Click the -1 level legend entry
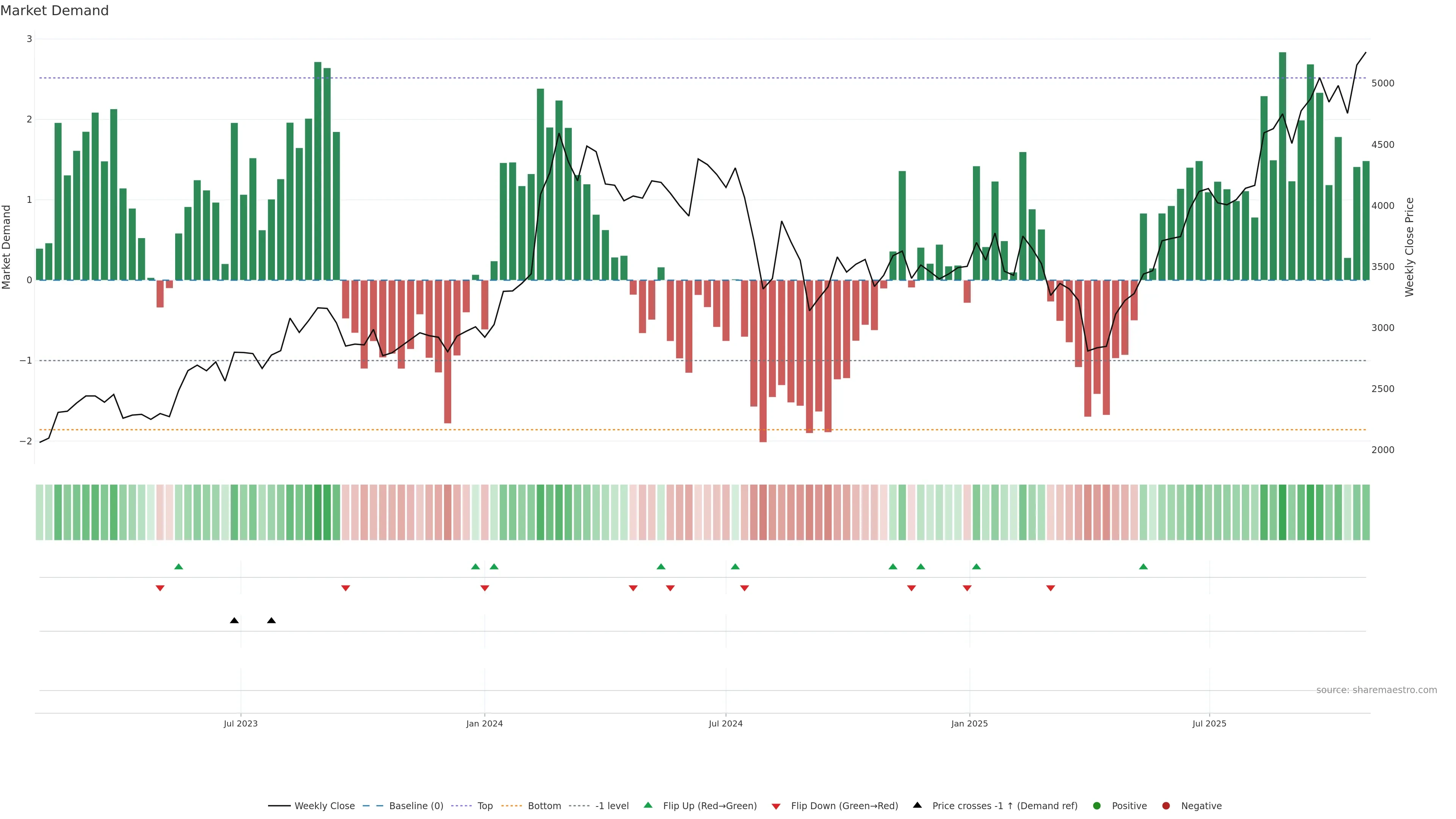The height and width of the screenshot is (819, 1456). pos(612,805)
